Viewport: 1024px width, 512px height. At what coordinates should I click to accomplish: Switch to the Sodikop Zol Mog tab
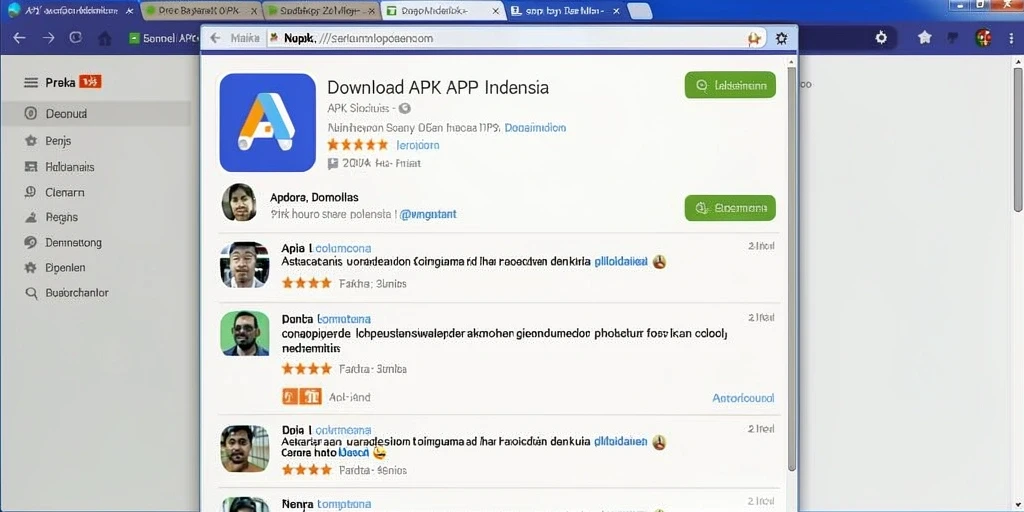click(x=320, y=11)
